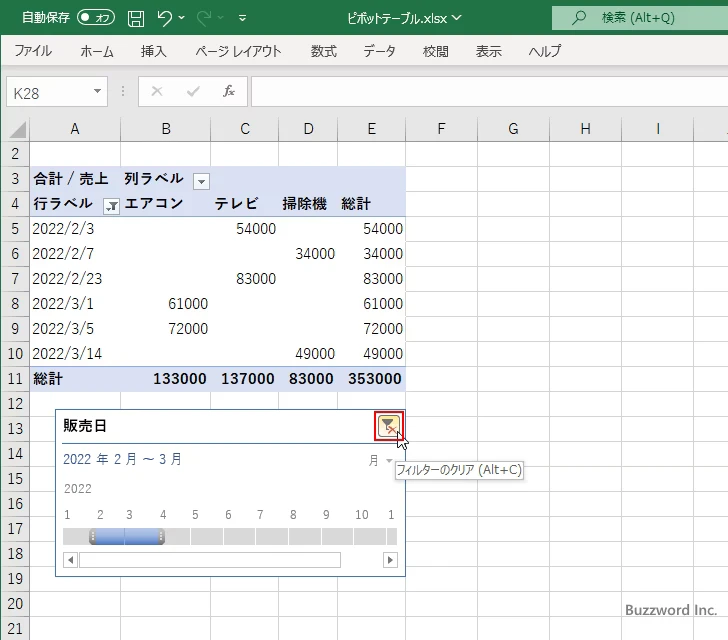Open the 行ラベル filter dropdown button
The image size is (728, 640).
coord(111,206)
